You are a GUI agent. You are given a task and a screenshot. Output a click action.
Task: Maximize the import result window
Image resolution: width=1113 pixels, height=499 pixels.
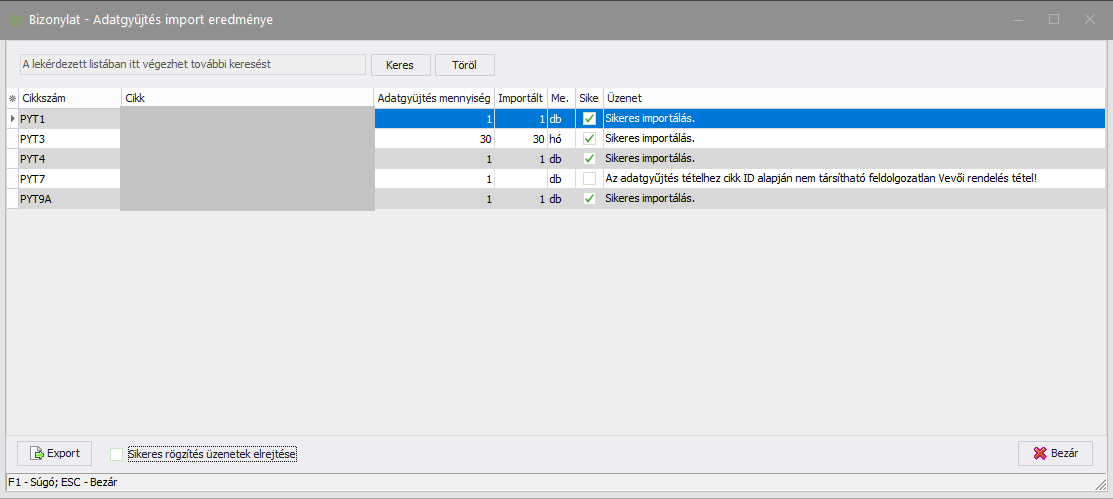point(1053,19)
